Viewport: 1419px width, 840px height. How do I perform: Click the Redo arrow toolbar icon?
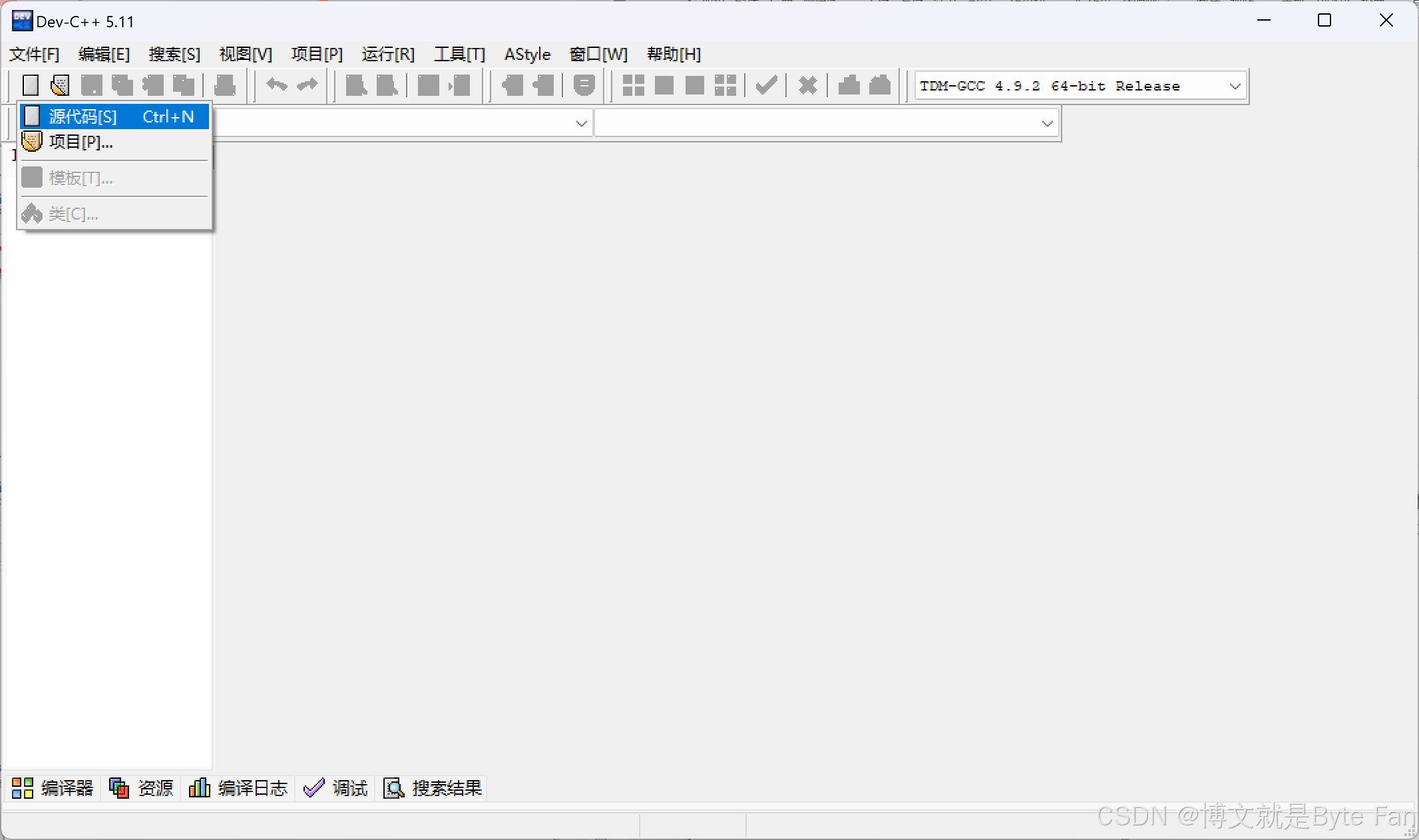tap(307, 85)
